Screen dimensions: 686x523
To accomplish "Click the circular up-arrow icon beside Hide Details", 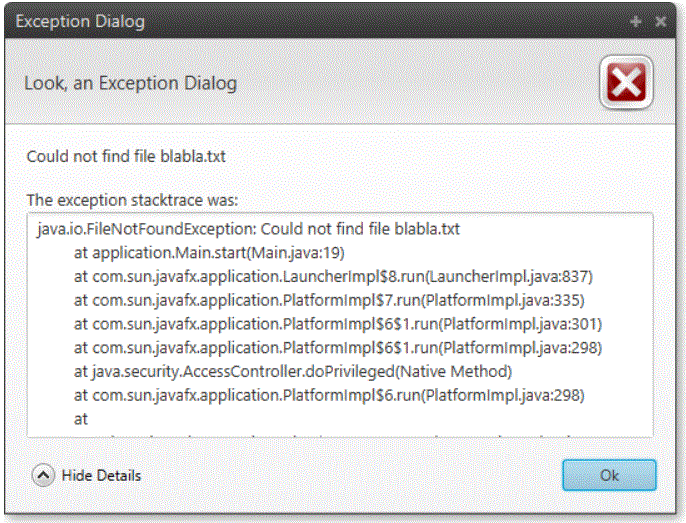I will pyautogui.click(x=43, y=476).
